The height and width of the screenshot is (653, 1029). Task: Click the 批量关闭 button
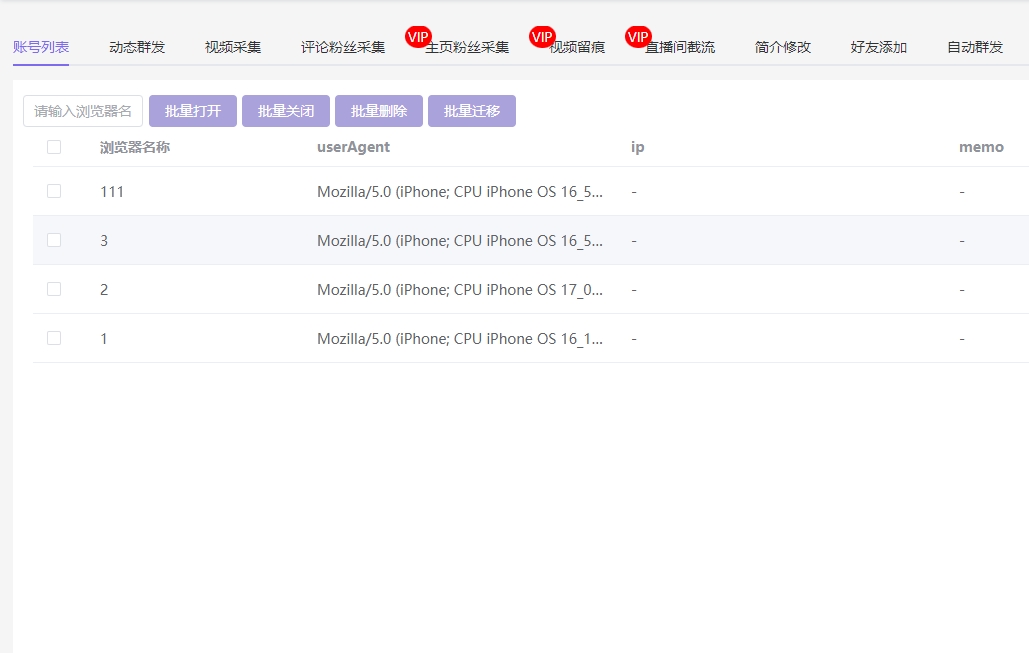[x=286, y=111]
